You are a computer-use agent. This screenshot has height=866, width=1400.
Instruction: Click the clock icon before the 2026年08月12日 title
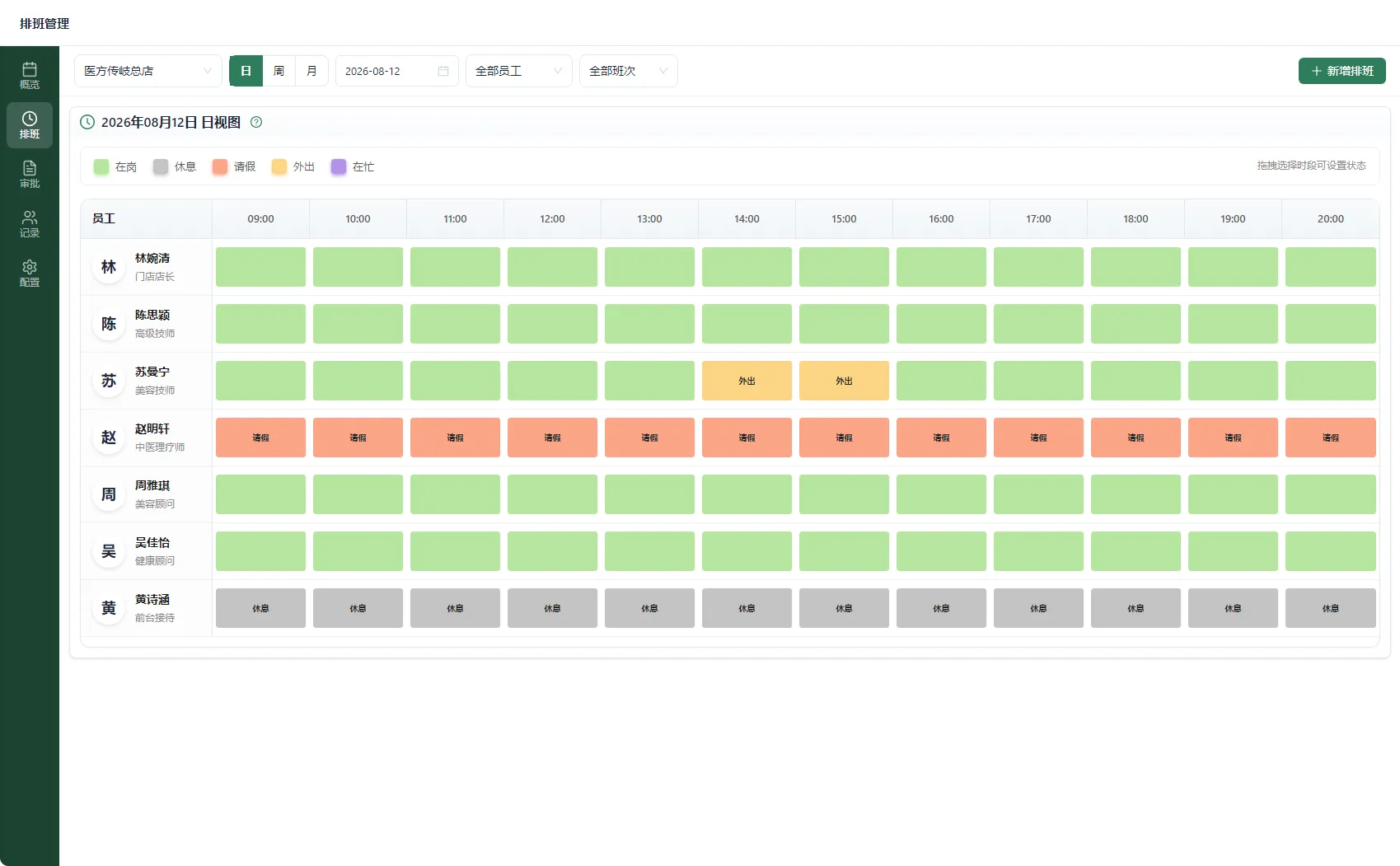[x=87, y=122]
